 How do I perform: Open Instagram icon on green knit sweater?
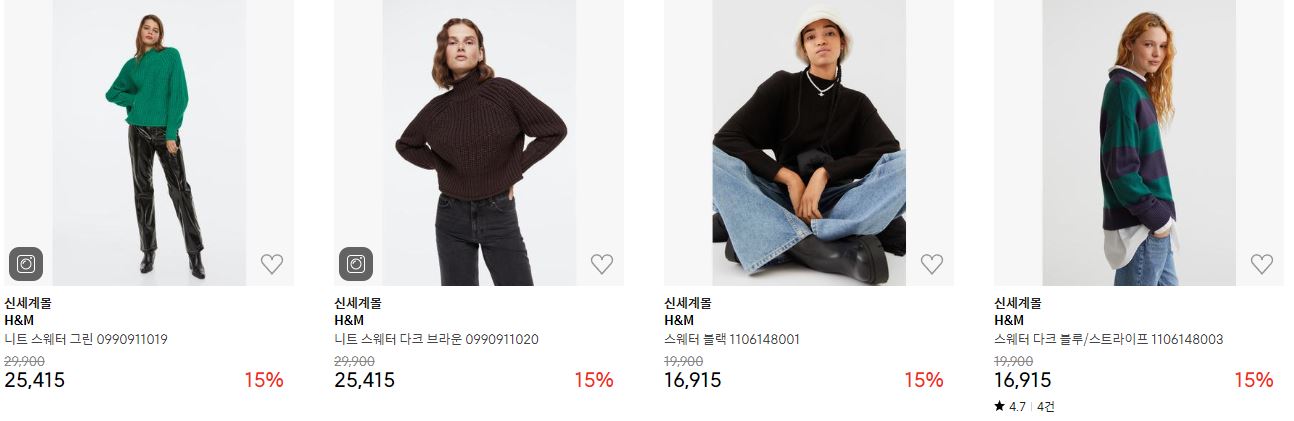26,264
